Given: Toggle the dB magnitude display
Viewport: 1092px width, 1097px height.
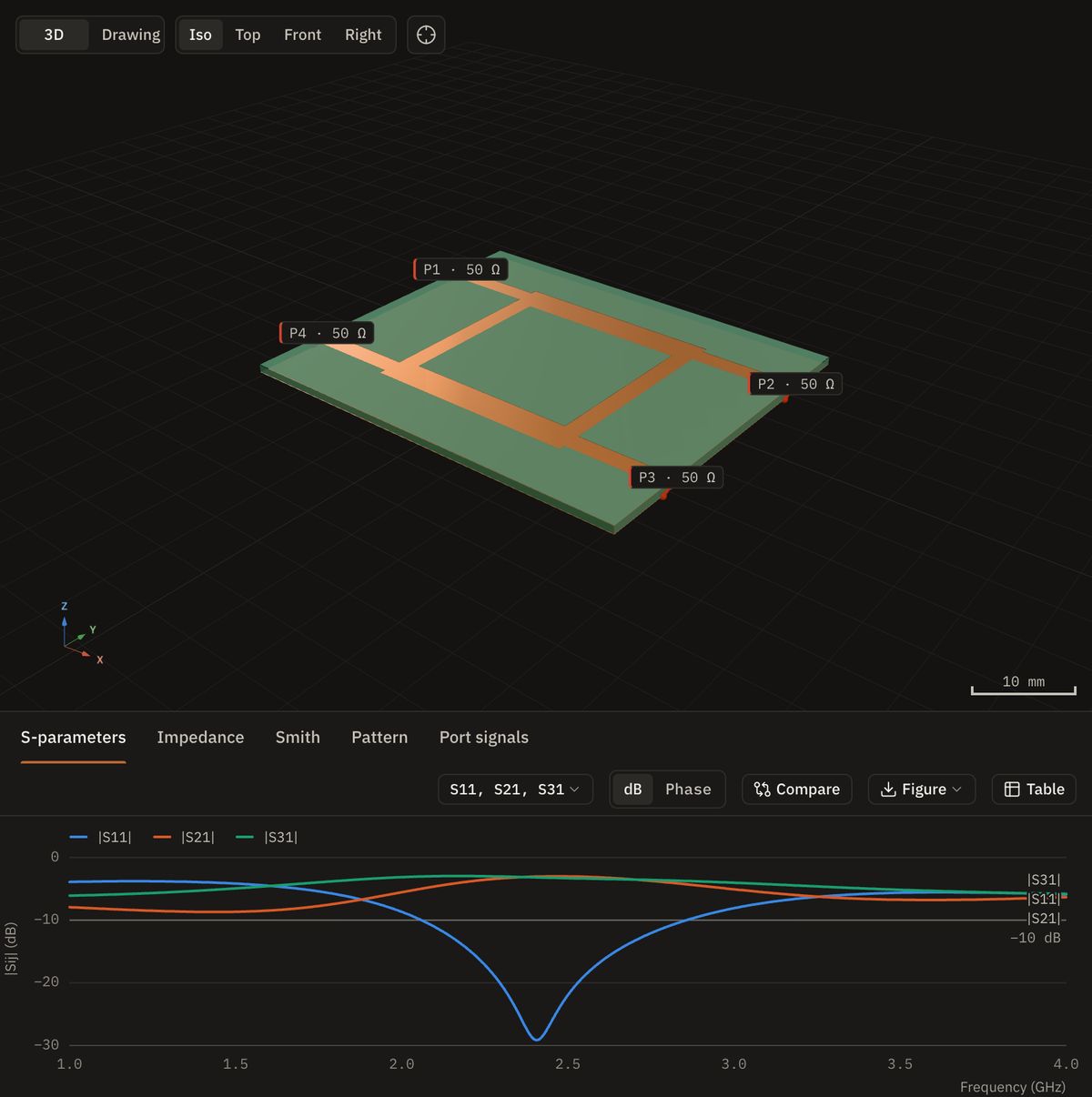Looking at the screenshot, I should point(632,790).
